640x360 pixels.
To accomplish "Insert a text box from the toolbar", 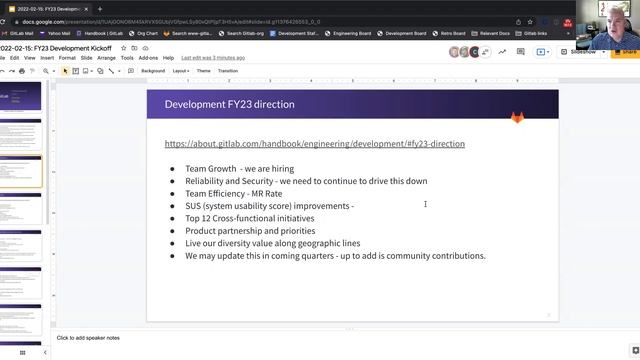I will pos(76,71).
